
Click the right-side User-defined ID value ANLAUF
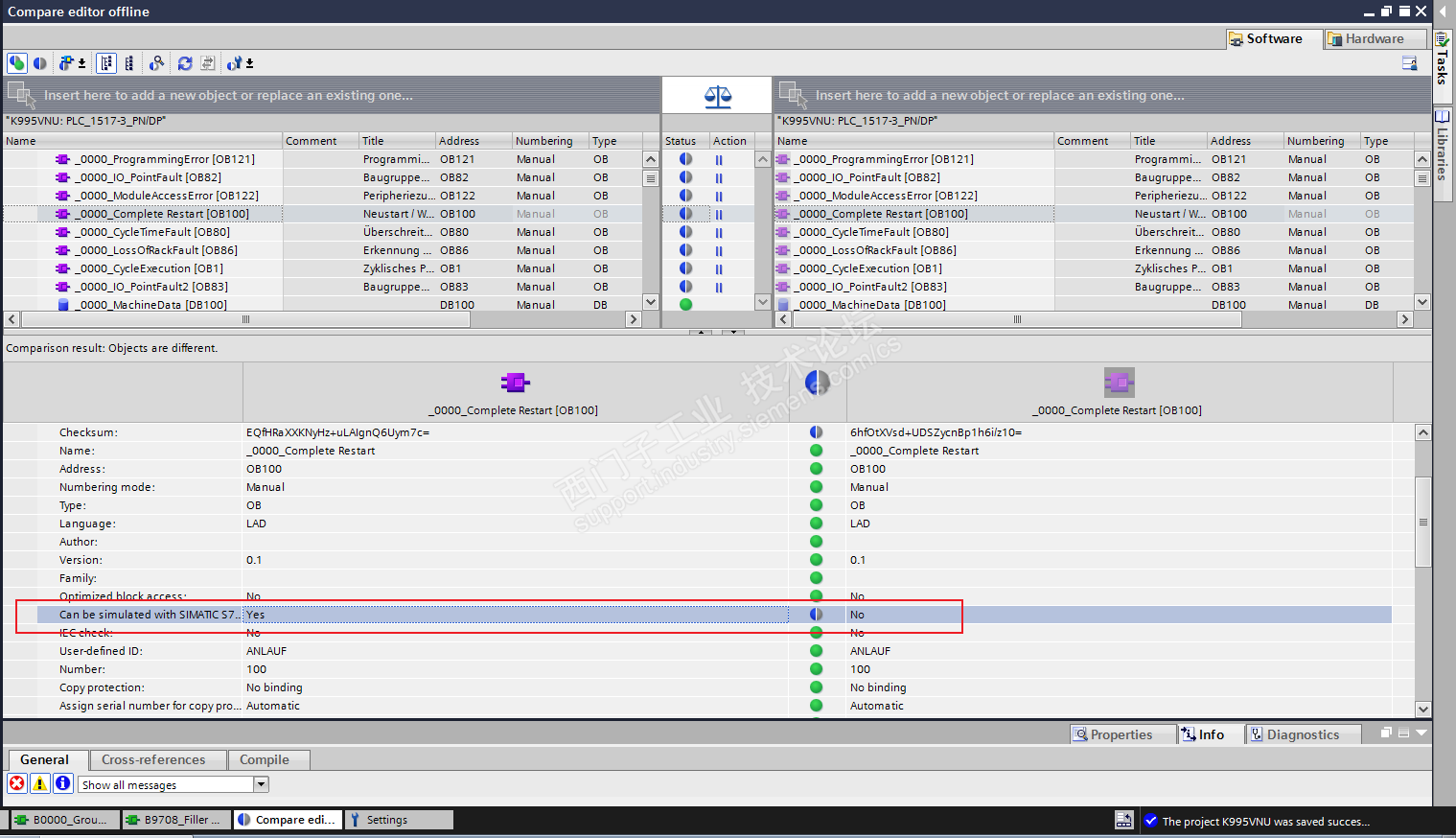[x=870, y=651]
